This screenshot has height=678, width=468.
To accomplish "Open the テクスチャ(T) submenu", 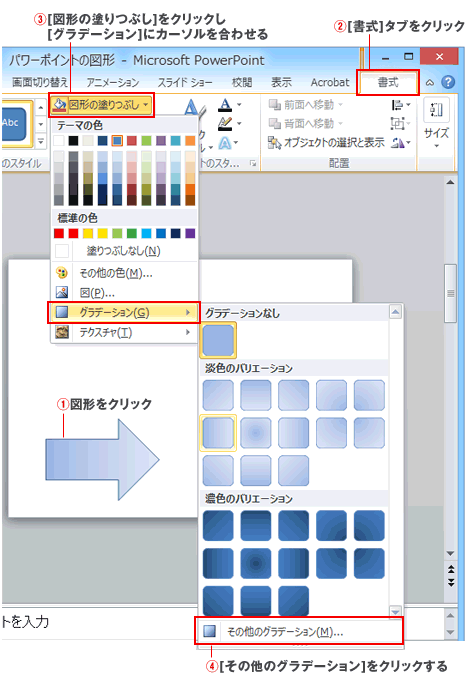I will (125, 333).
